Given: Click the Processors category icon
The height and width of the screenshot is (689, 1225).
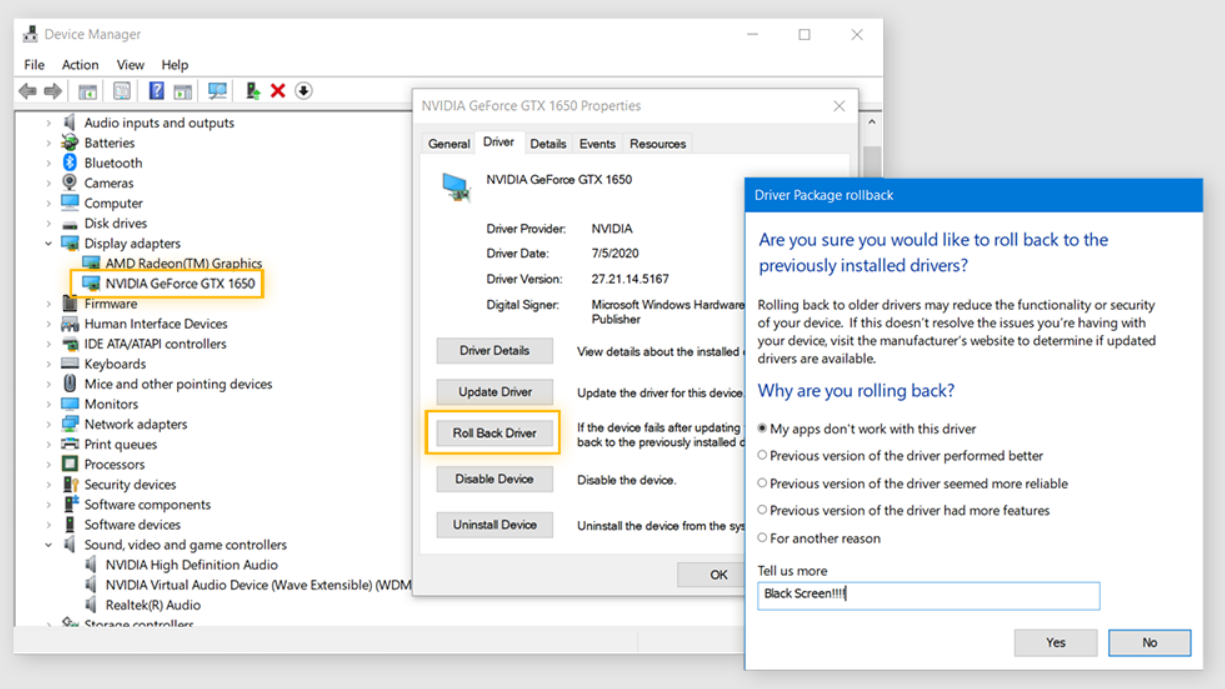Looking at the screenshot, I should (x=70, y=464).
